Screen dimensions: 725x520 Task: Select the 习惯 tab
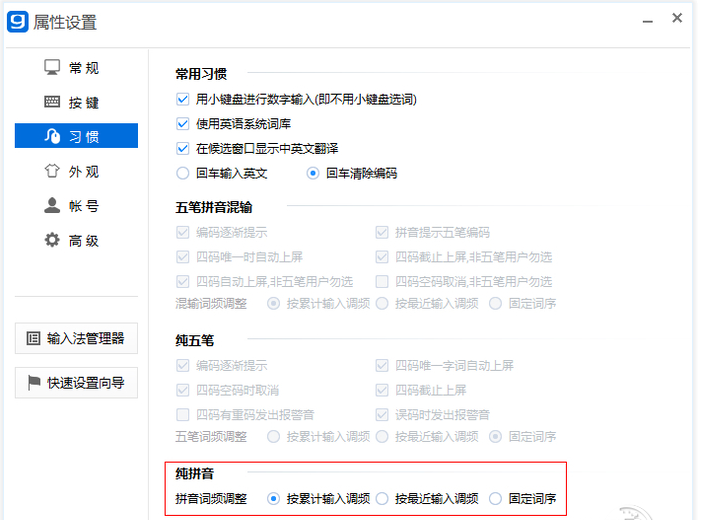click(76, 135)
